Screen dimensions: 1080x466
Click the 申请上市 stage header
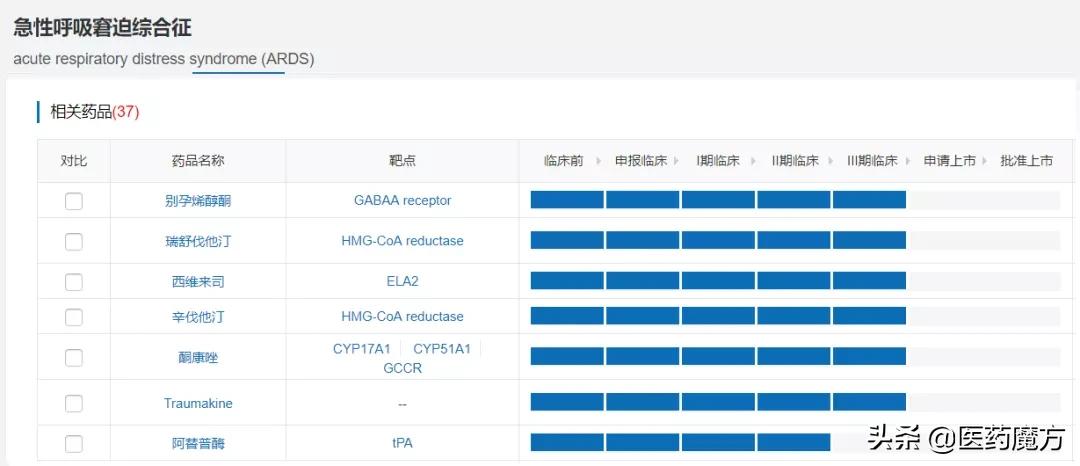[950, 161]
